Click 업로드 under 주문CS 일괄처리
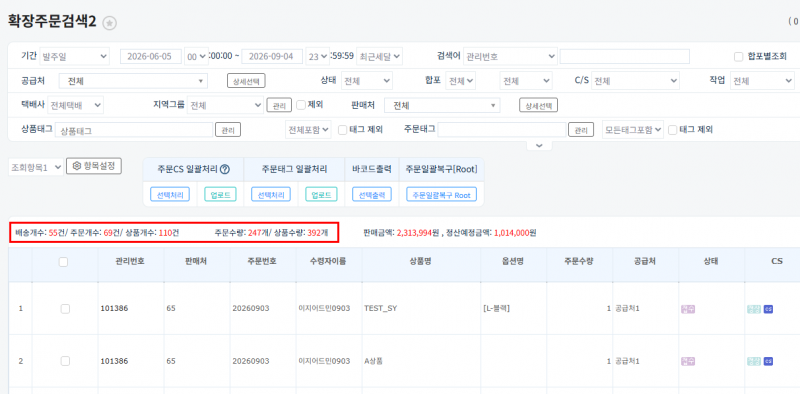The width and height of the screenshot is (800, 394). click(x=220, y=194)
